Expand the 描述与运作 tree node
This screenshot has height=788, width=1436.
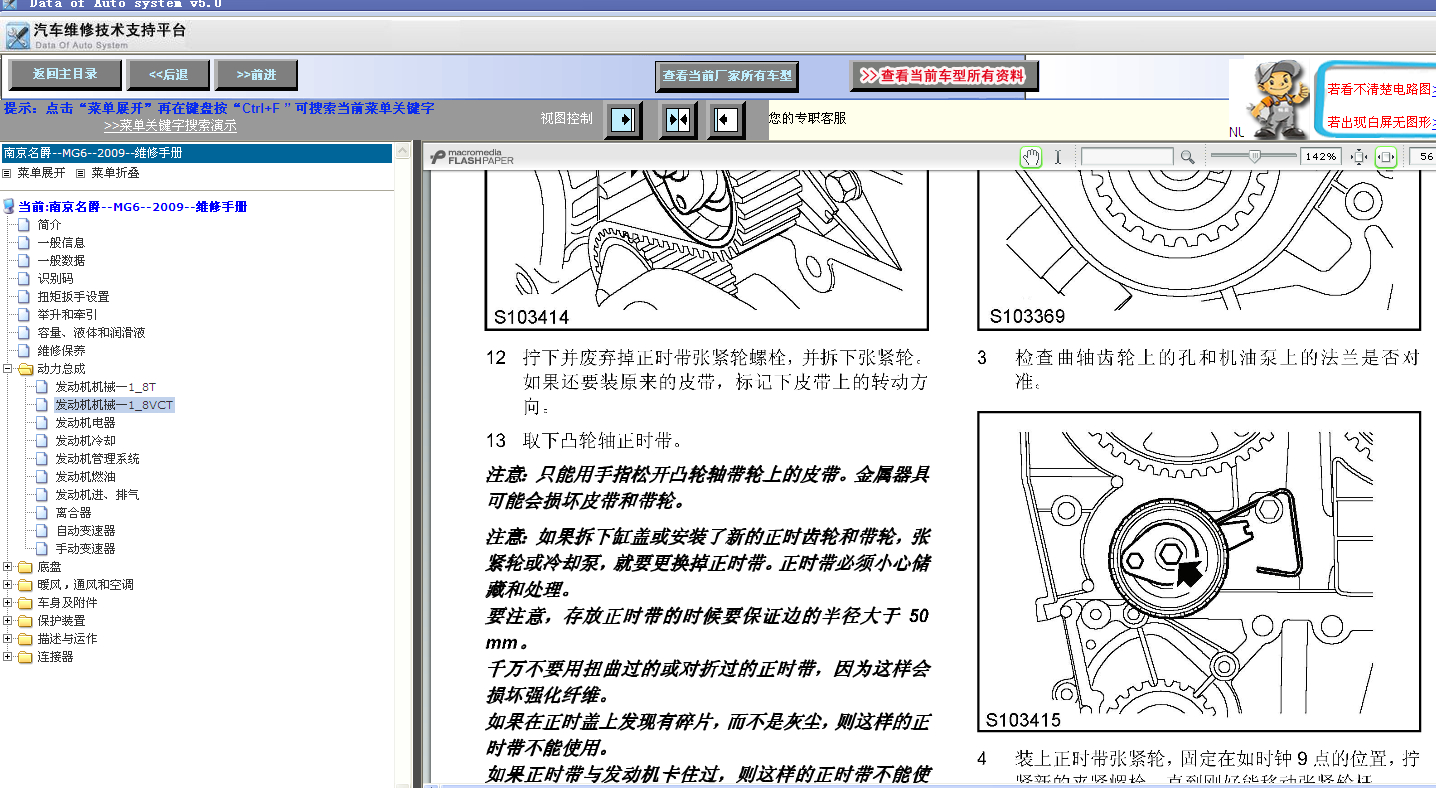9,639
